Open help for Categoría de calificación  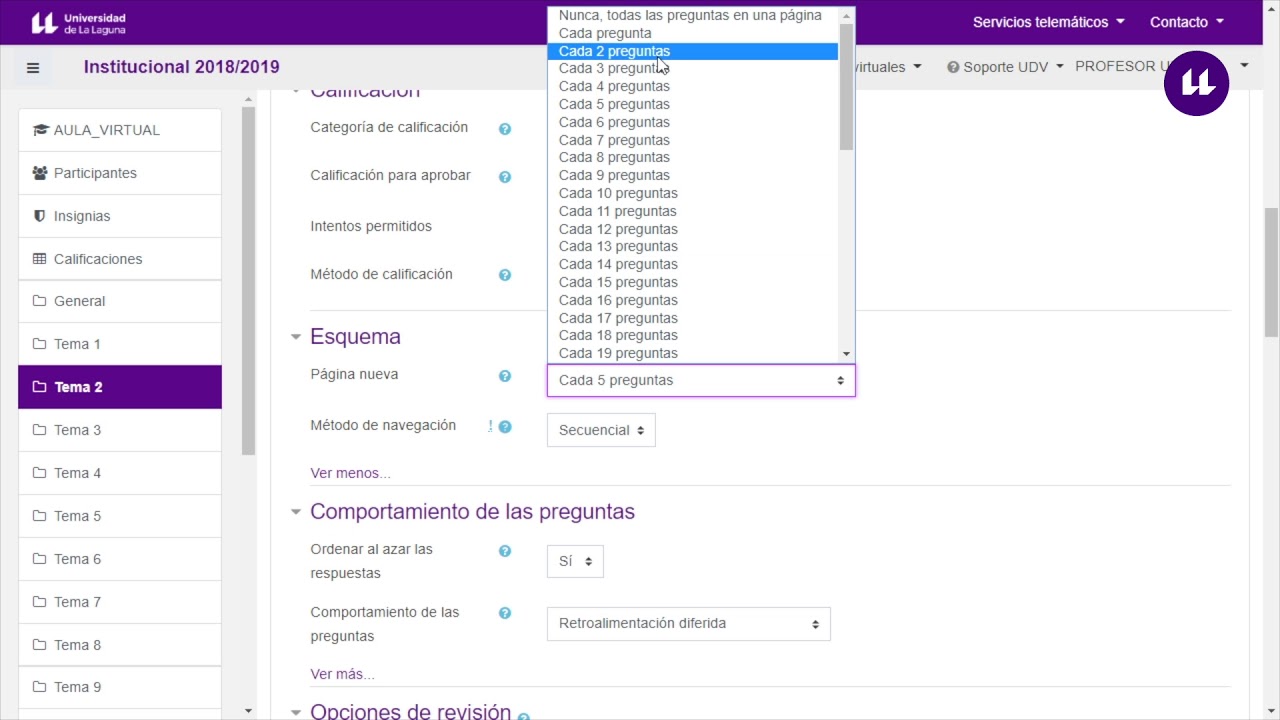coord(505,129)
